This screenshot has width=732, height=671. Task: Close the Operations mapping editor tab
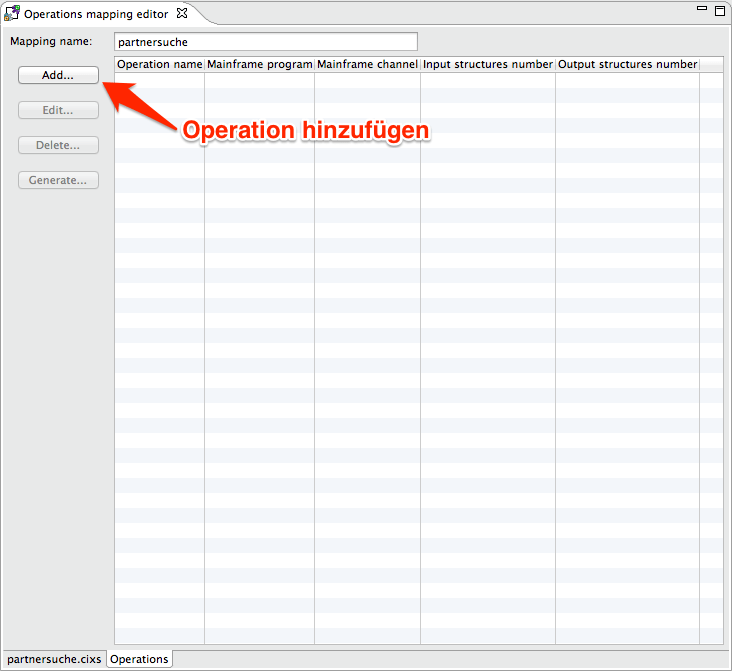[x=182, y=14]
